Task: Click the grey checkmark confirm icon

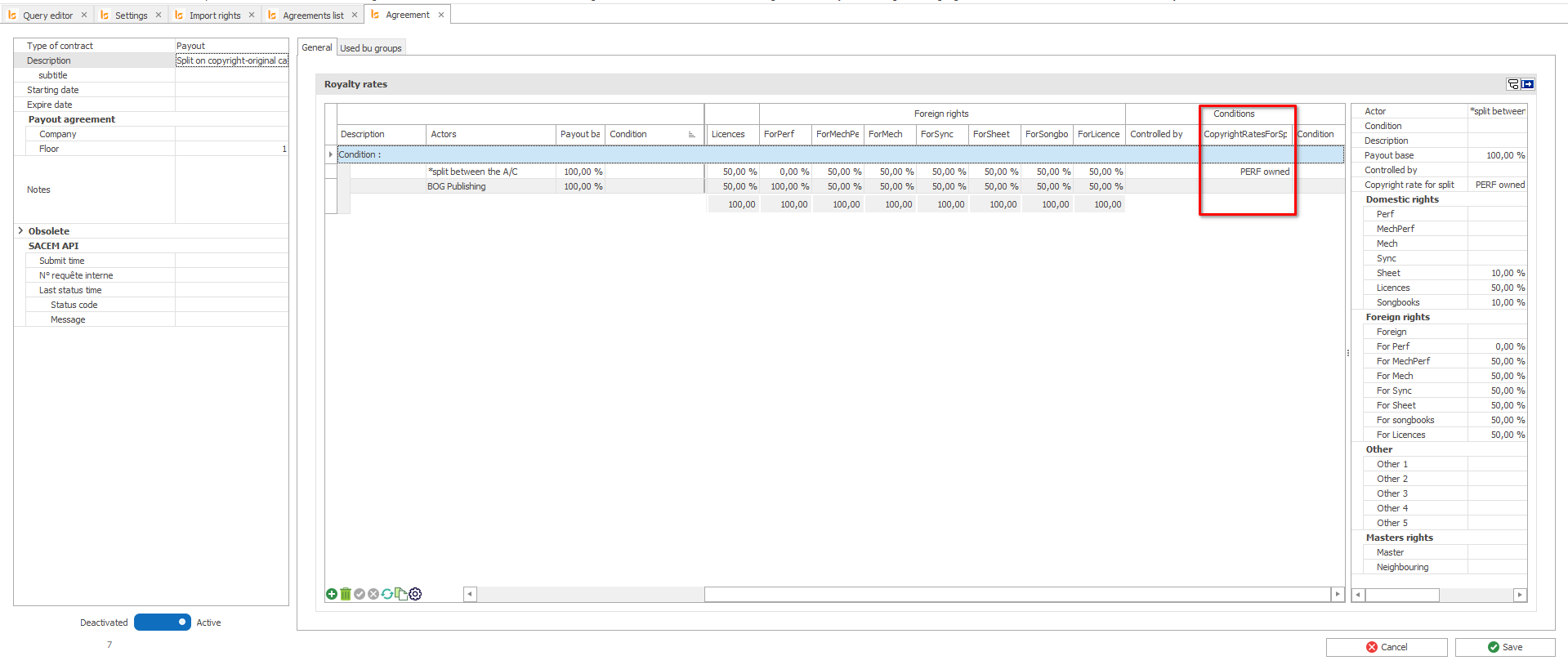Action: 360,594
